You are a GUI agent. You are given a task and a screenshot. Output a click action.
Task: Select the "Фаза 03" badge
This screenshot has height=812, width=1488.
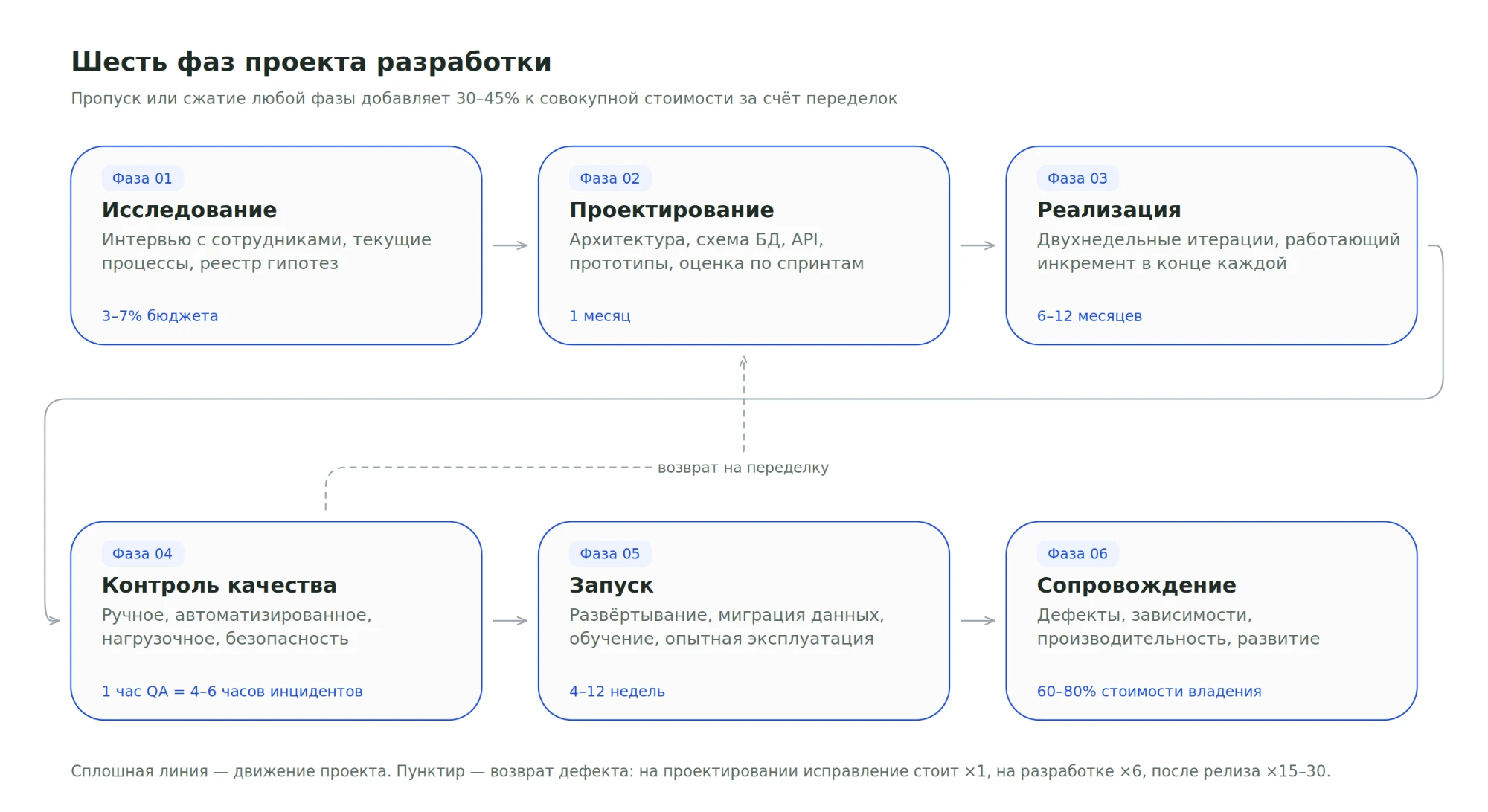click(x=1078, y=178)
